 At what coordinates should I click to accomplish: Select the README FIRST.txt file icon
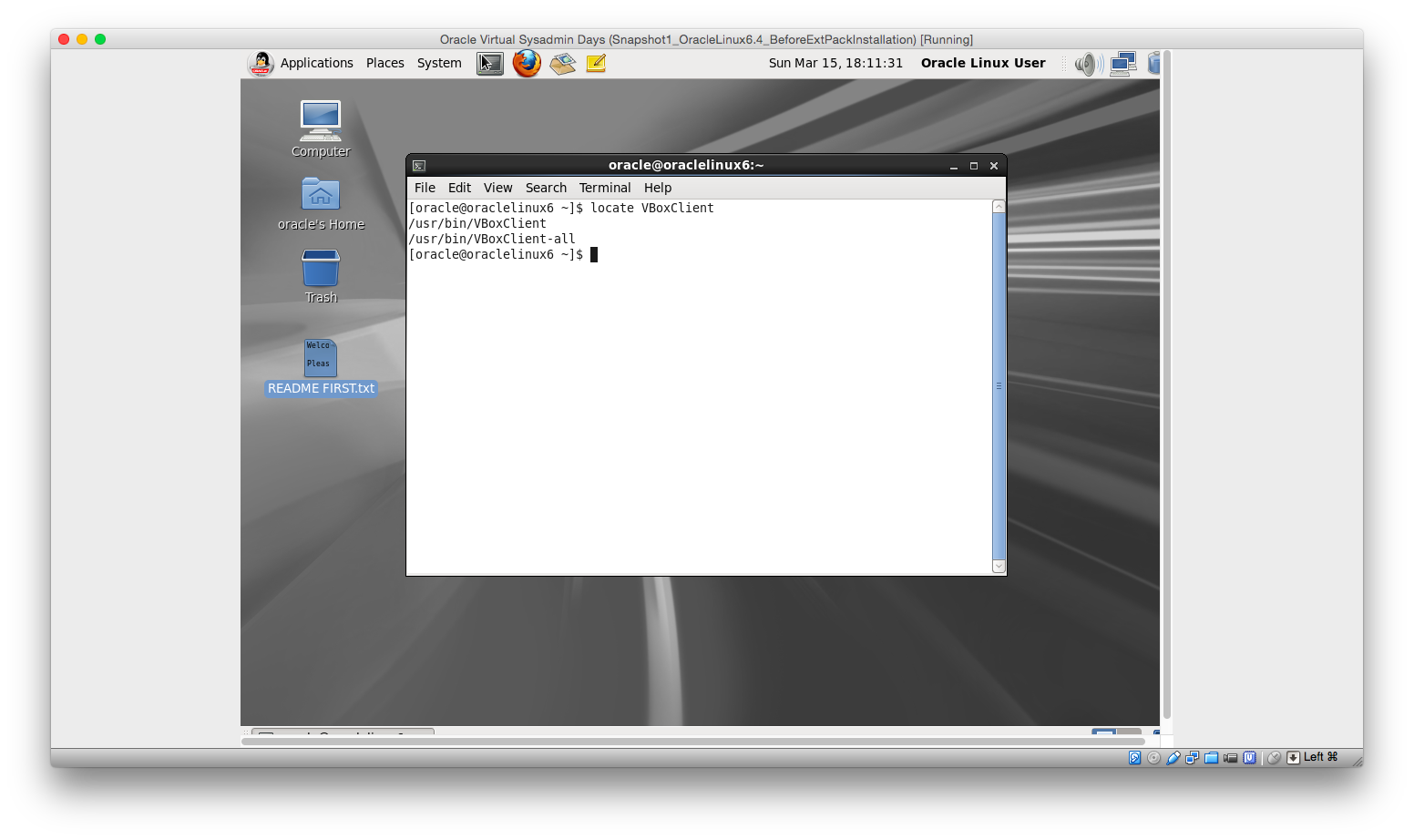[320, 357]
